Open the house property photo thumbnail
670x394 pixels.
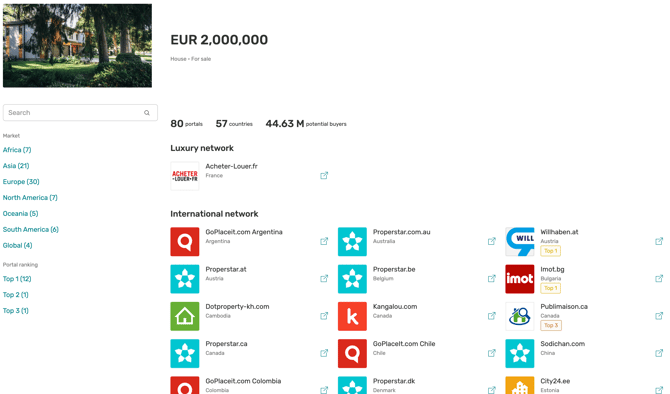(77, 46)
